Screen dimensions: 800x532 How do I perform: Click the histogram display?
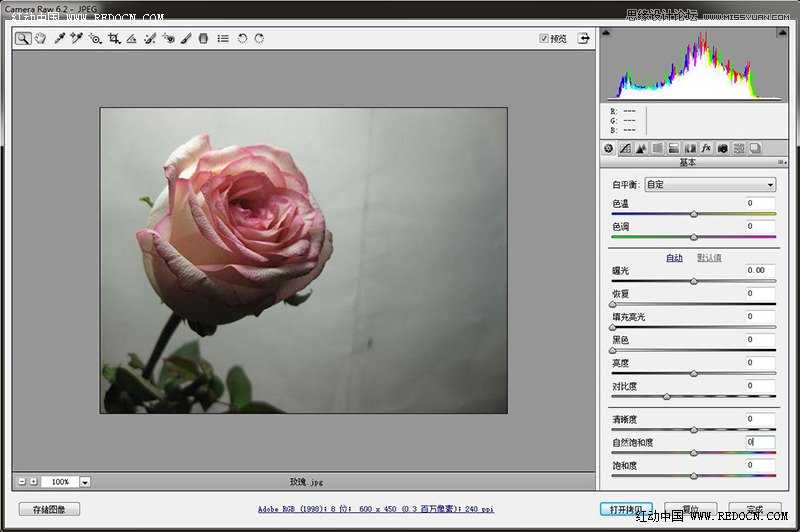coord(694,65)
